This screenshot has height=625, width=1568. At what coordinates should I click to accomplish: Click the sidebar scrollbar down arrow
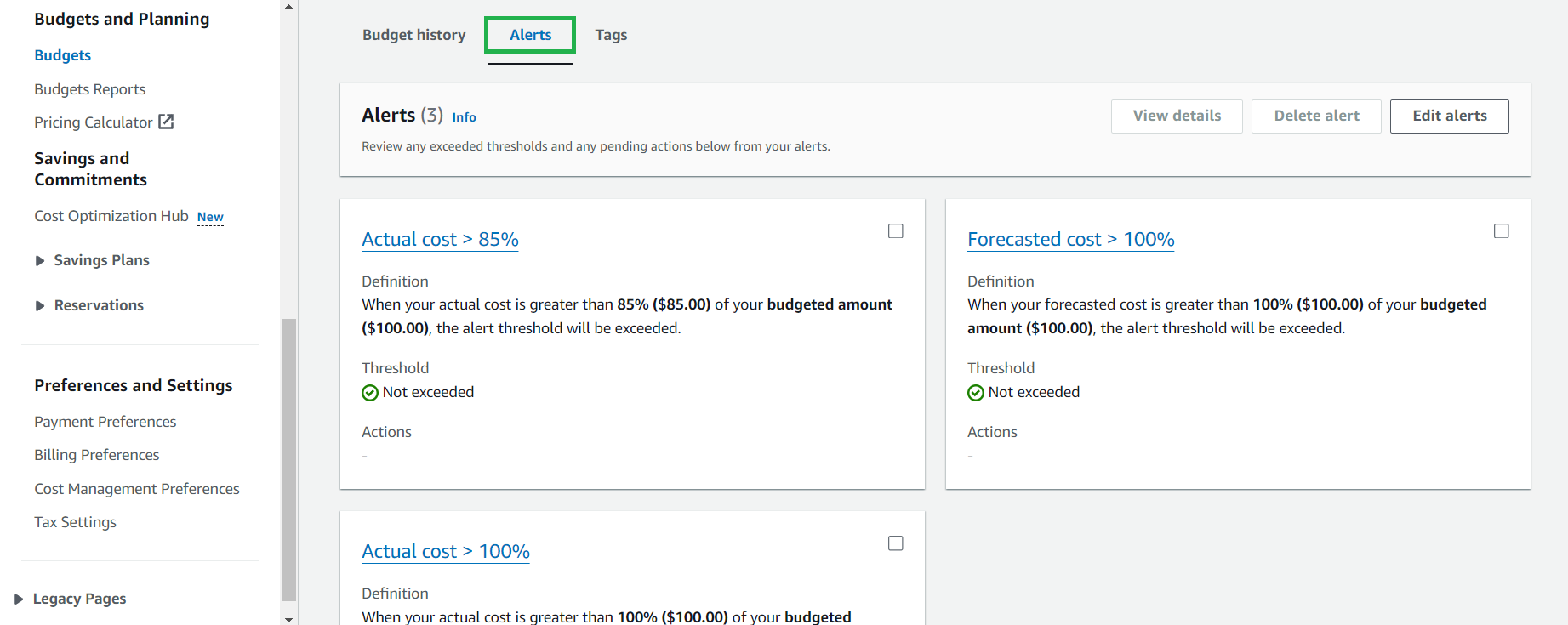[288, 619]
